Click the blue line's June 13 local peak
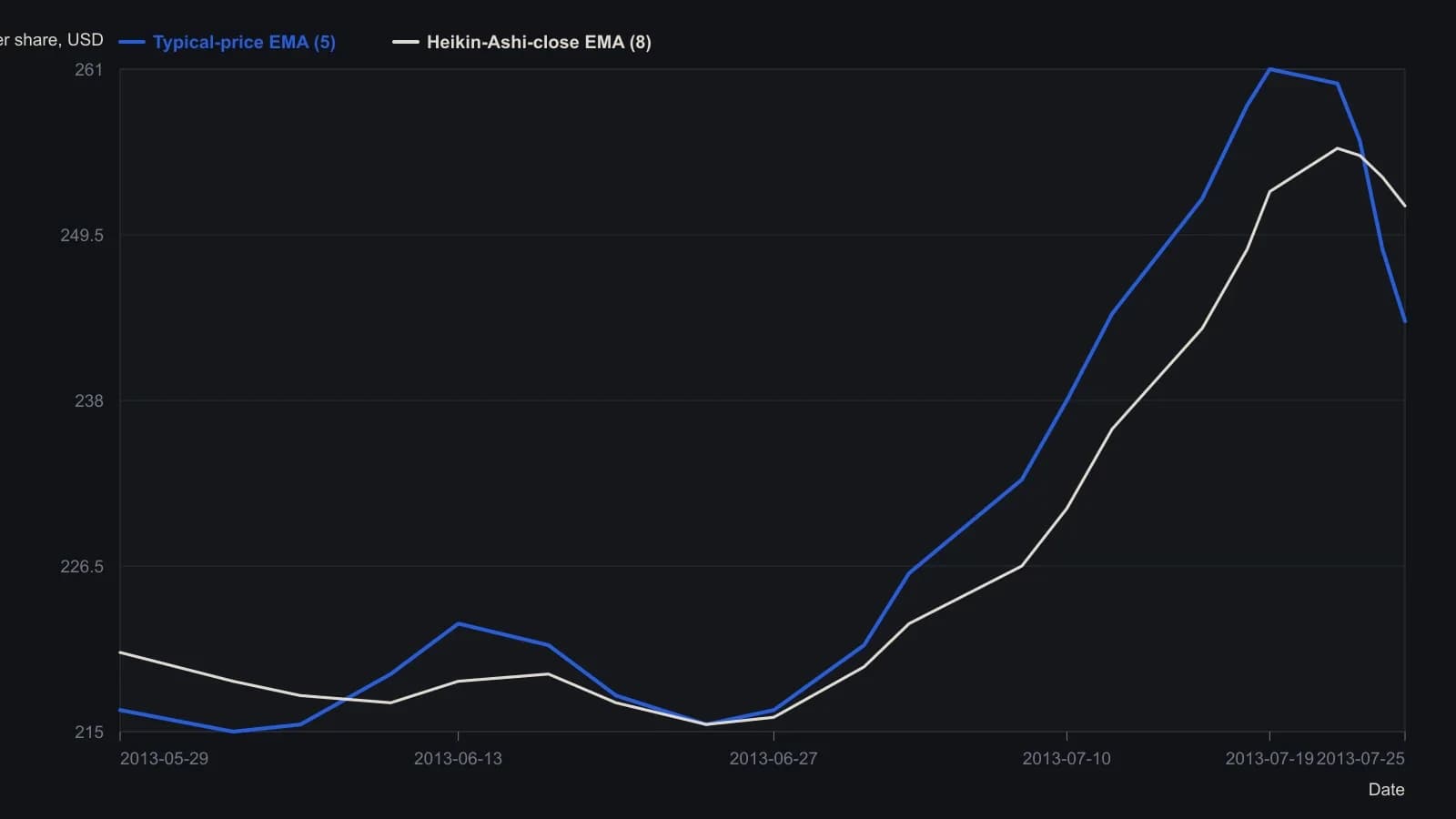Image resolution: width=1456 pixels, height=819 pixels. click(458, 623)
